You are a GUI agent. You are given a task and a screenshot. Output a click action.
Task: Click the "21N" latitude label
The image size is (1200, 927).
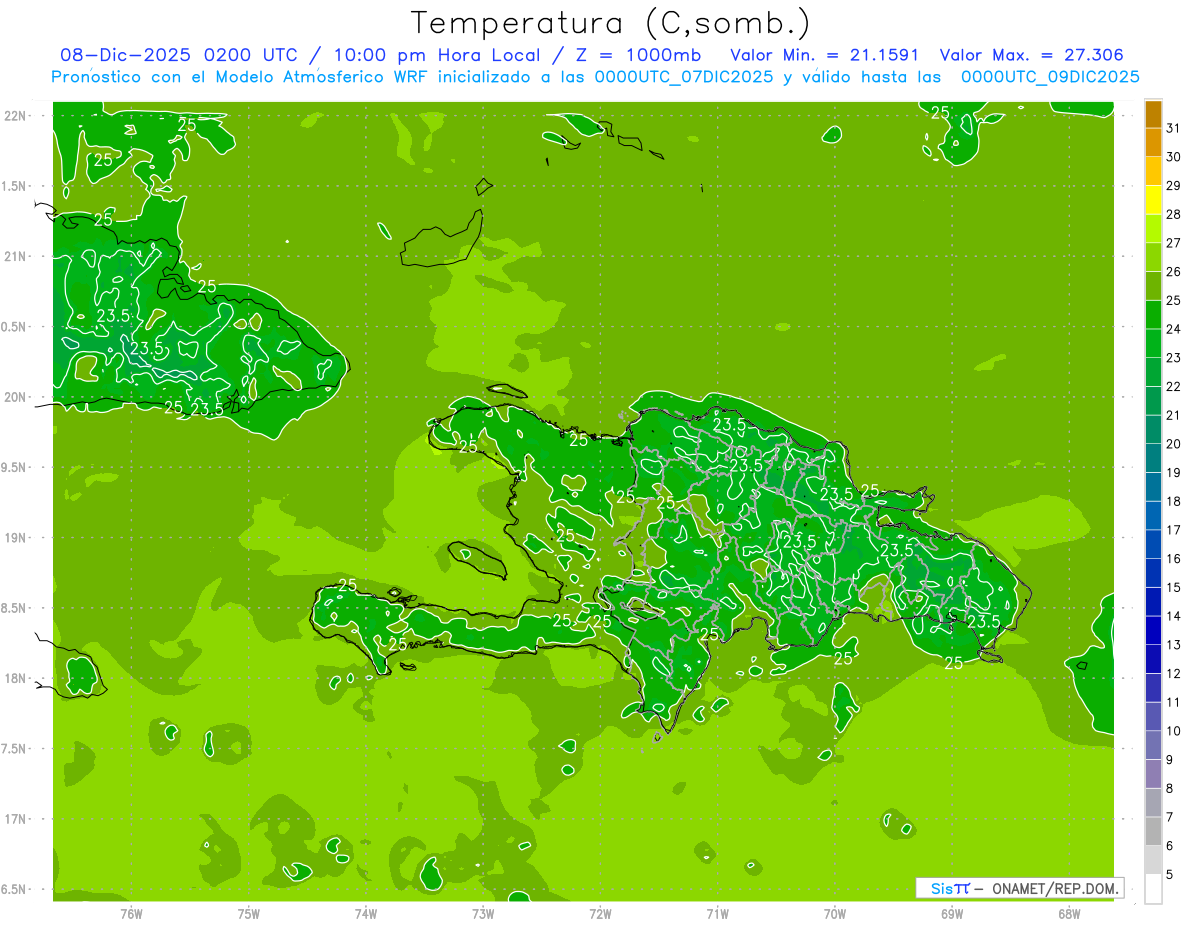(x=17, y=256)
